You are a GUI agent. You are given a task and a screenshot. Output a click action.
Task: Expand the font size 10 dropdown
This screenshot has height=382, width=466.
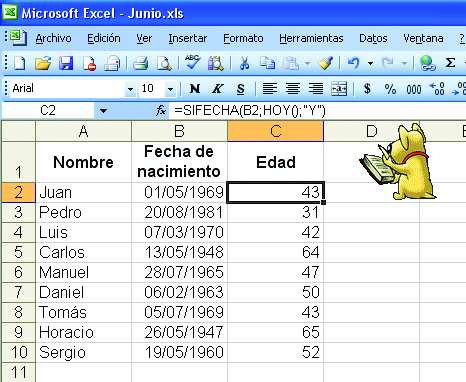coord(170,89)
